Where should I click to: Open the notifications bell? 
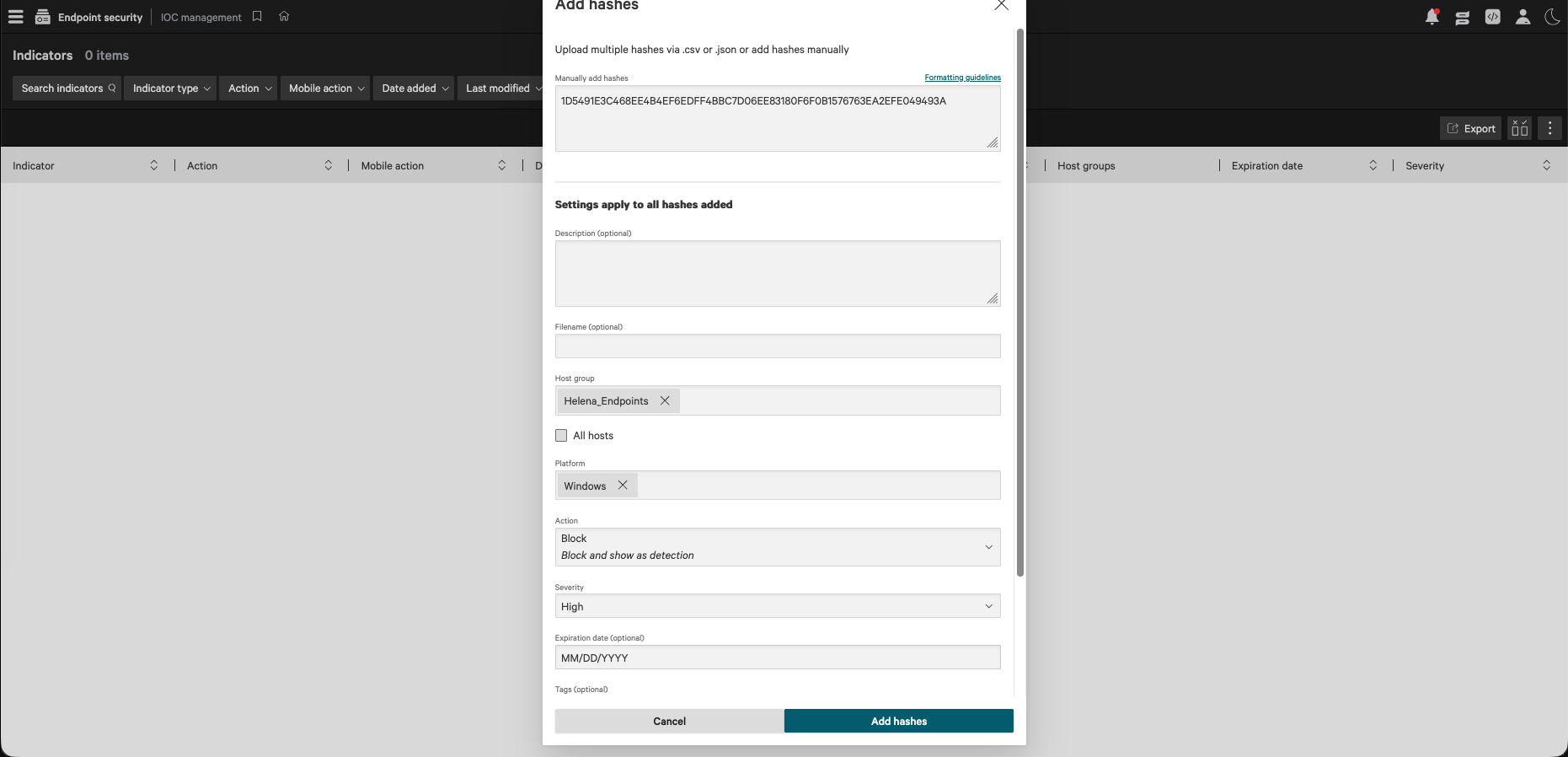point(1432,17)
